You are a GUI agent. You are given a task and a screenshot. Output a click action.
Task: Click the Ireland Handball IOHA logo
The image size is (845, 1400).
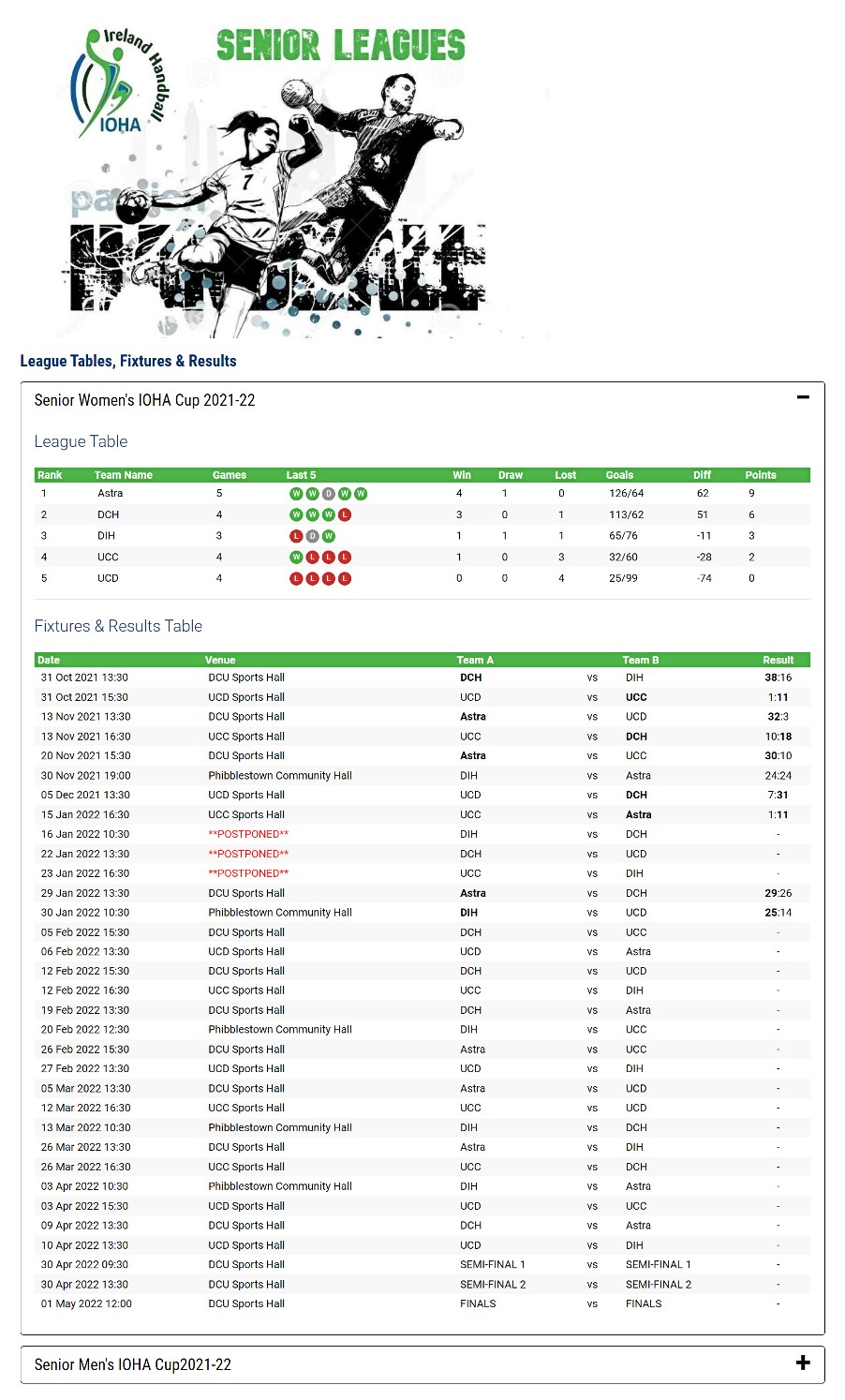click(121, 82)
